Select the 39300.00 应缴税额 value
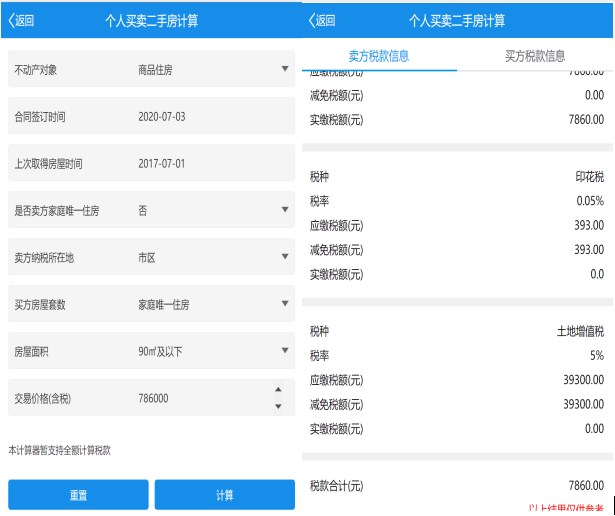The height and width of the screenshot is (516, 615). pyautogui.click(x=584, y=380)
